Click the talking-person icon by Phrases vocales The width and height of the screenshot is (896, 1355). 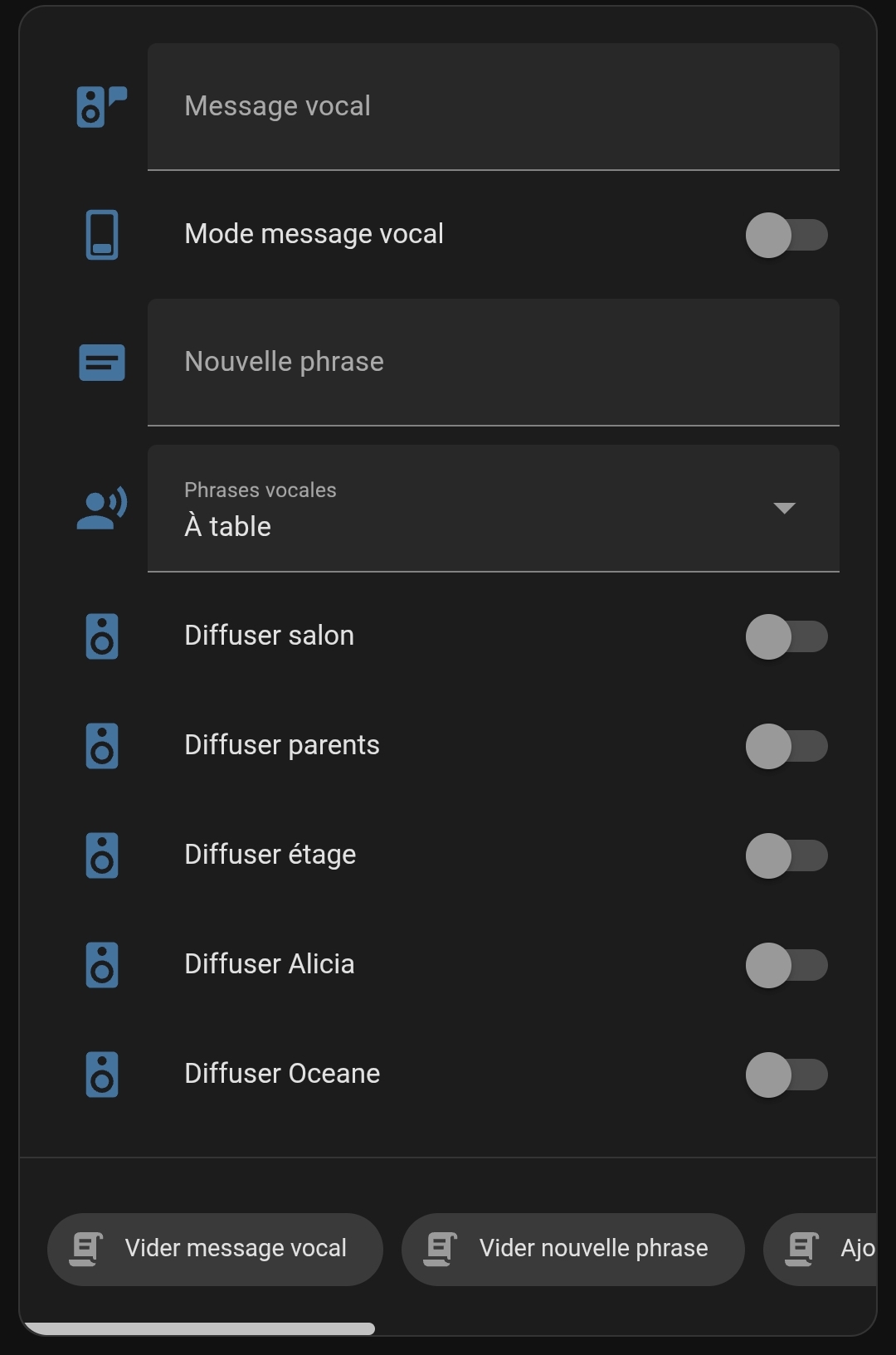point(102,509)
